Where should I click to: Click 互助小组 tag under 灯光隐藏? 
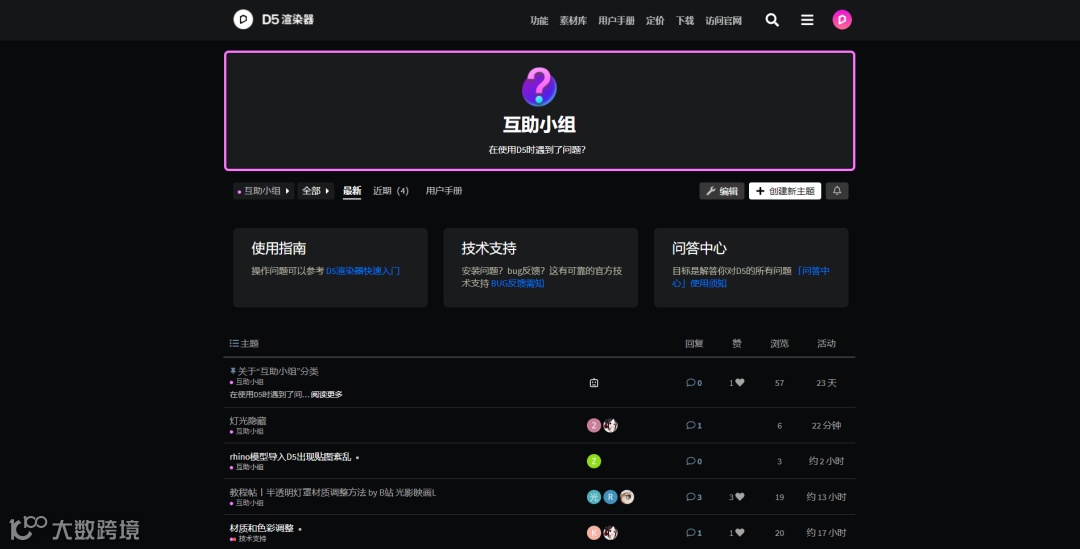point(247,431)
